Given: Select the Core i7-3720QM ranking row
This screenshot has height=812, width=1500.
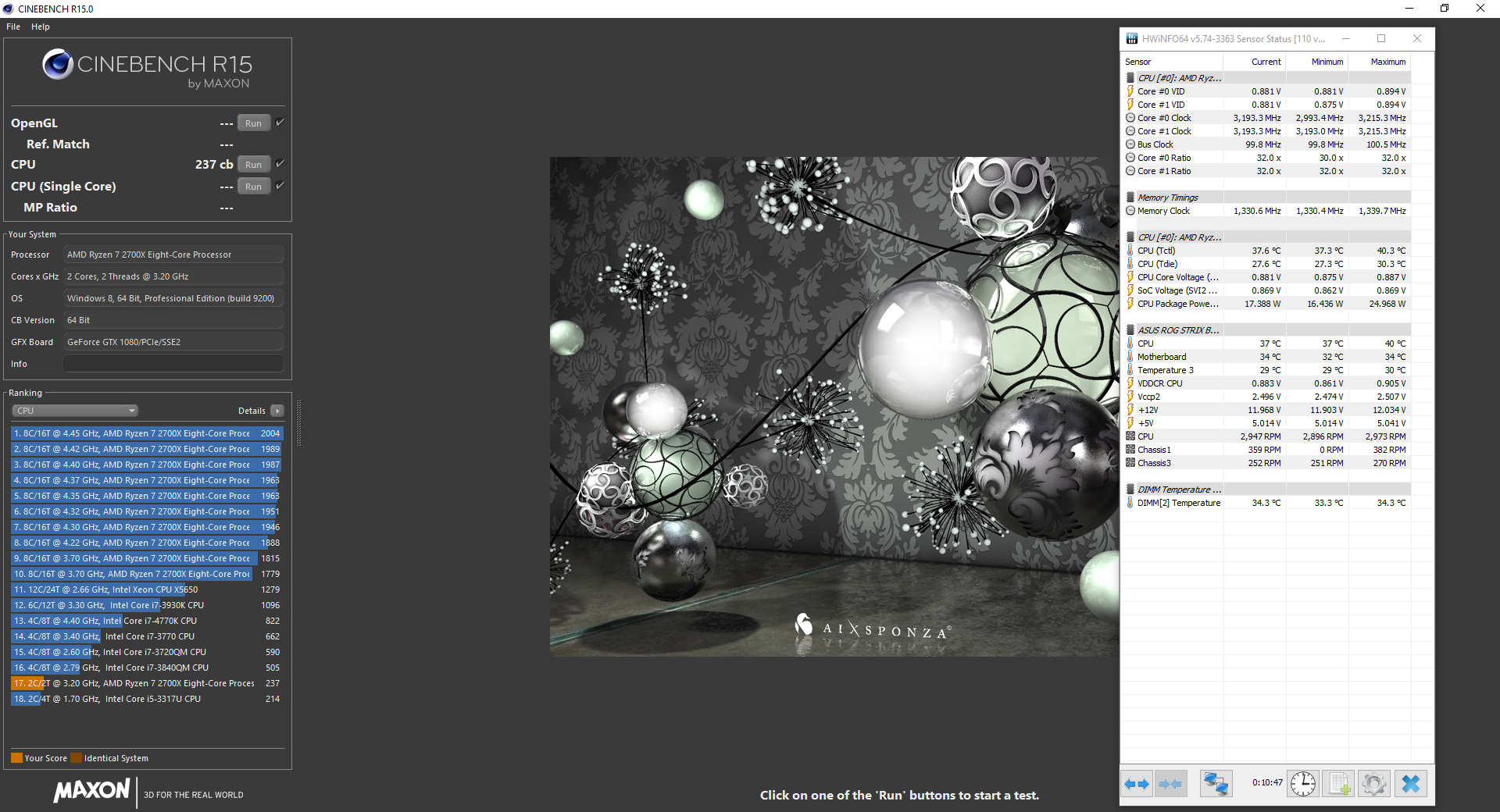Looking at the screenshot, I should pos(147,652).
